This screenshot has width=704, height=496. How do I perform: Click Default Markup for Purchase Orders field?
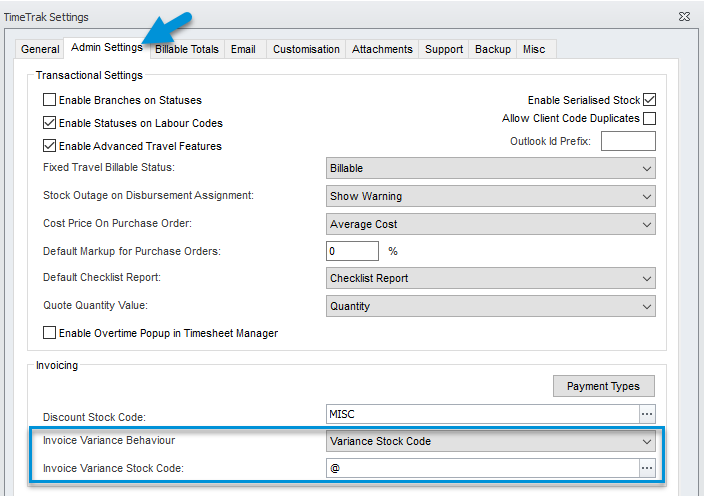[x=352, y=251]
